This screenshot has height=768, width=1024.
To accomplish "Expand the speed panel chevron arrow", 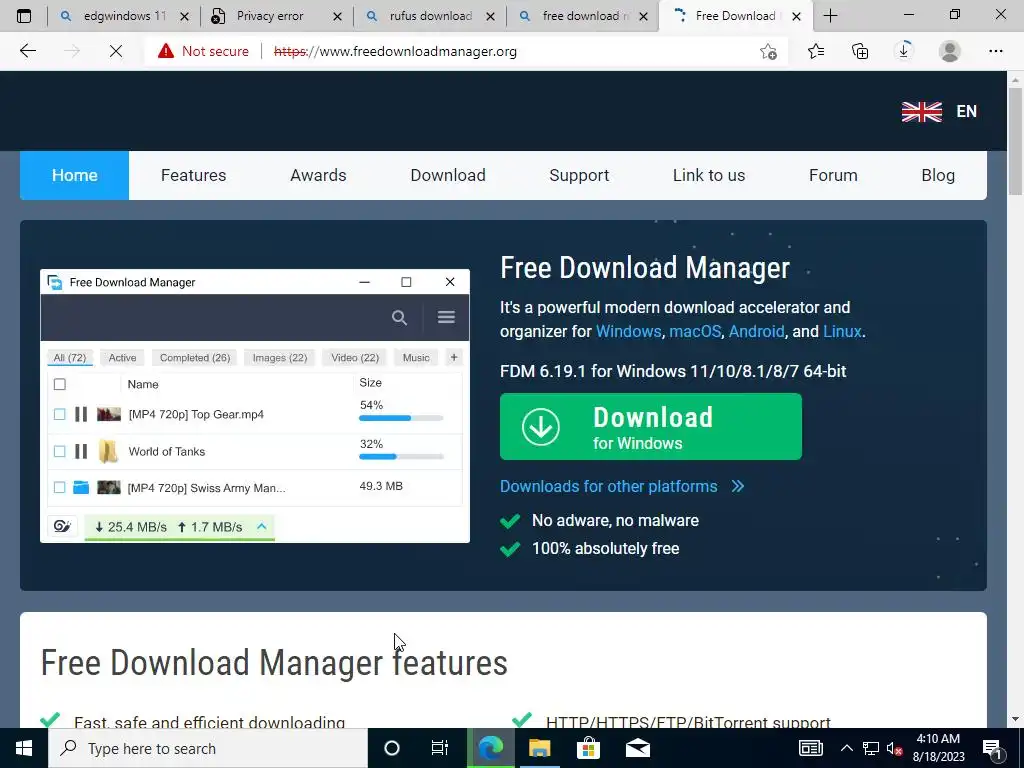I will [x=262, y=526].
